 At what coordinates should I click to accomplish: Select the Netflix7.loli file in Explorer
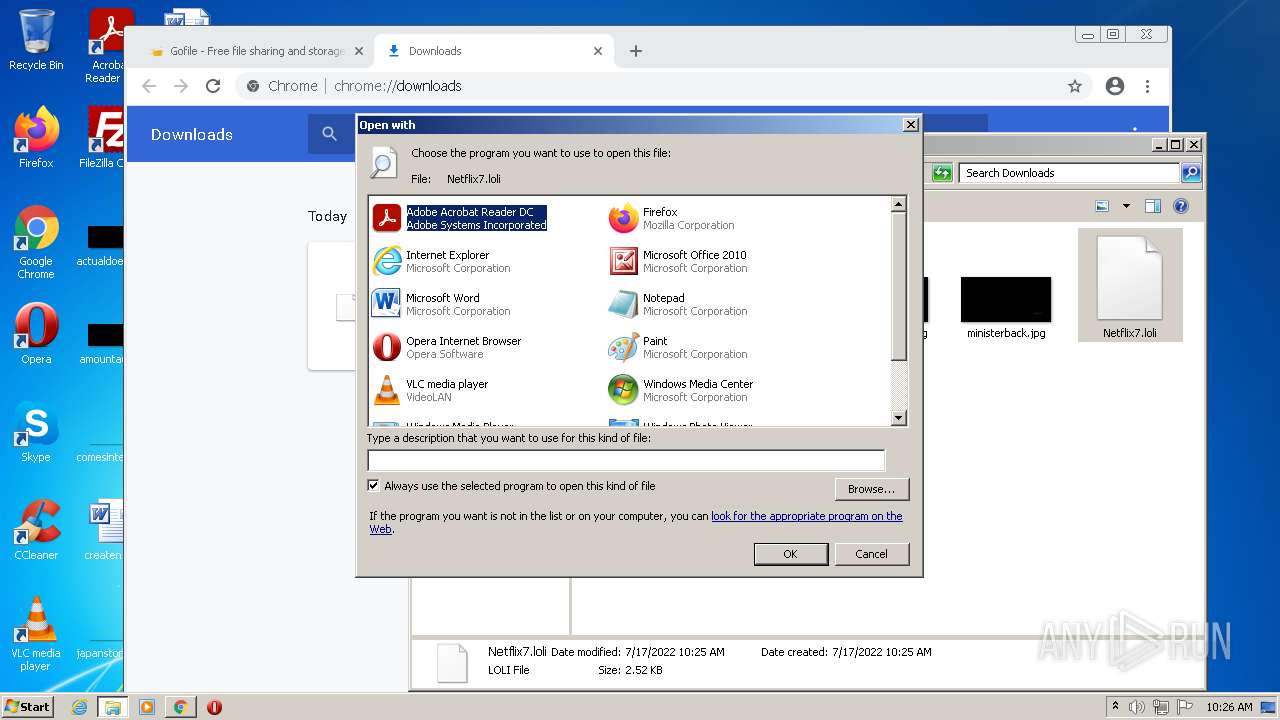1130,286
